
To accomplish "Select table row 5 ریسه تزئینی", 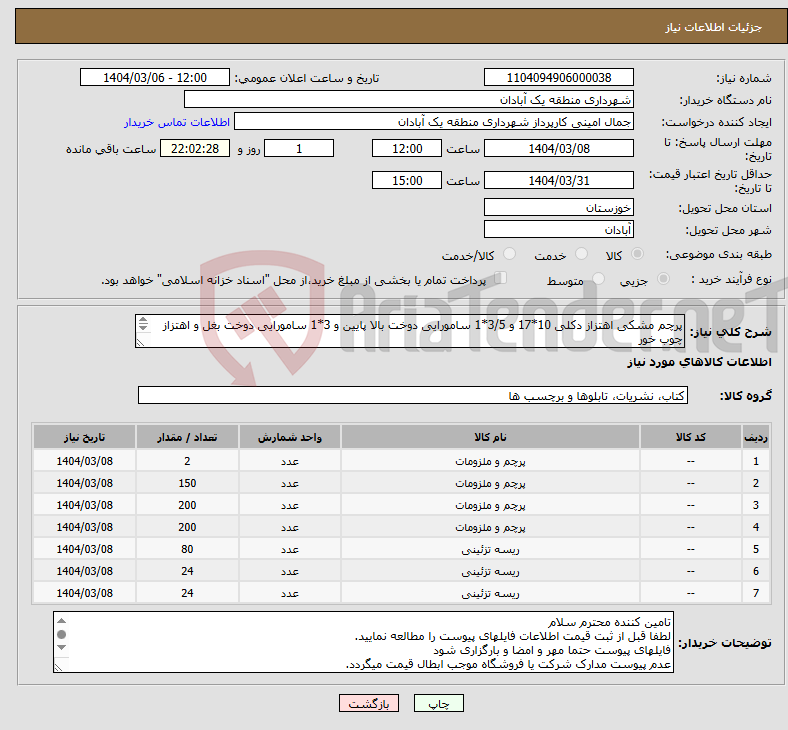I will tap(490, 549).
